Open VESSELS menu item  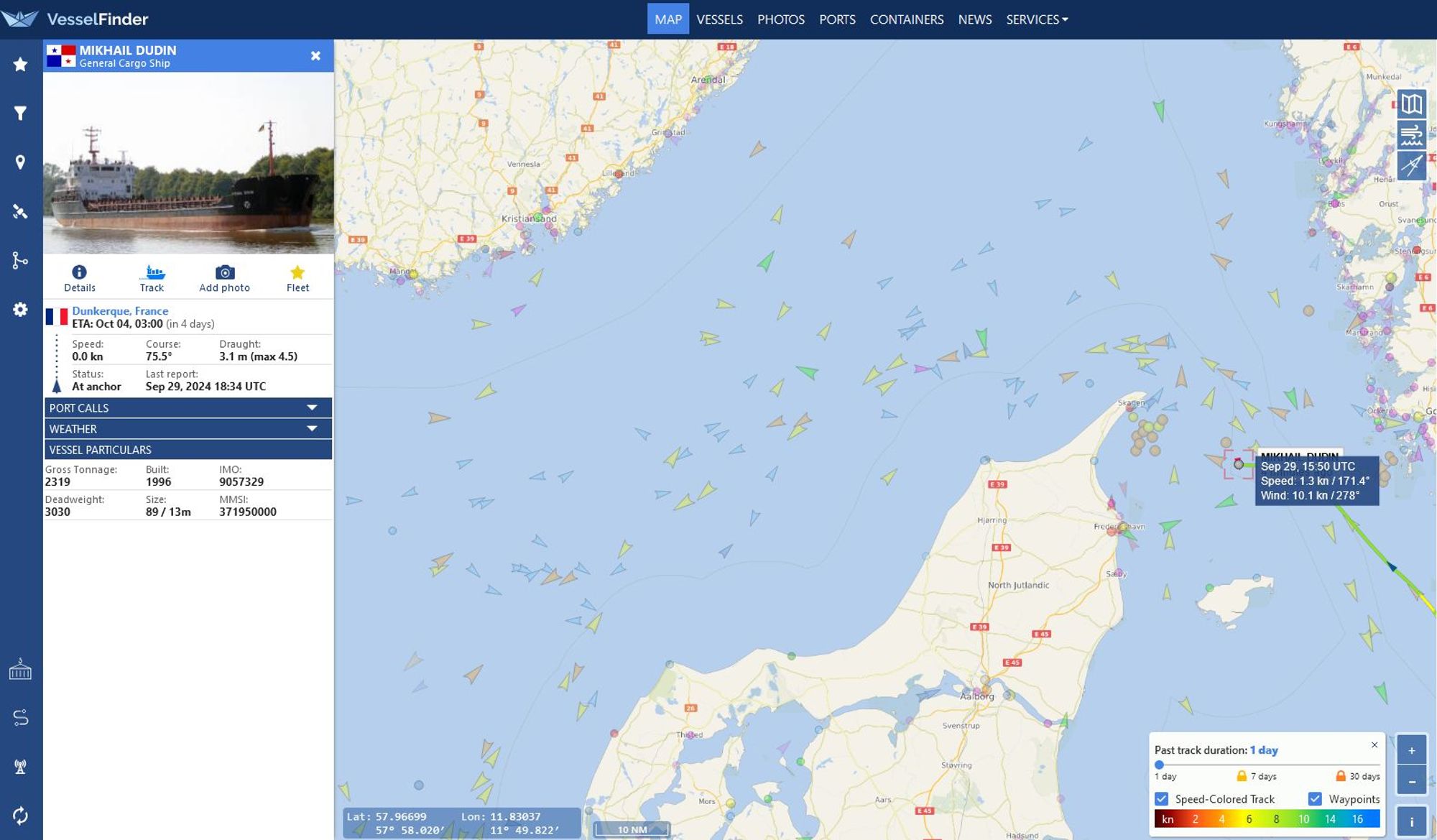719,19
